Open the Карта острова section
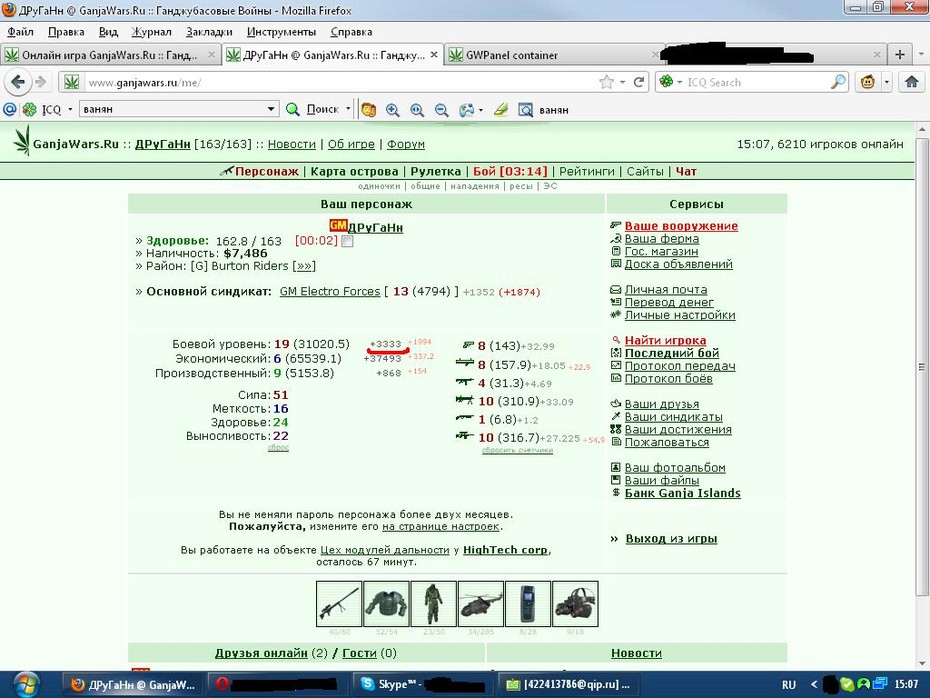This screenshot has width=930, height=698. (x=355, y=171)
